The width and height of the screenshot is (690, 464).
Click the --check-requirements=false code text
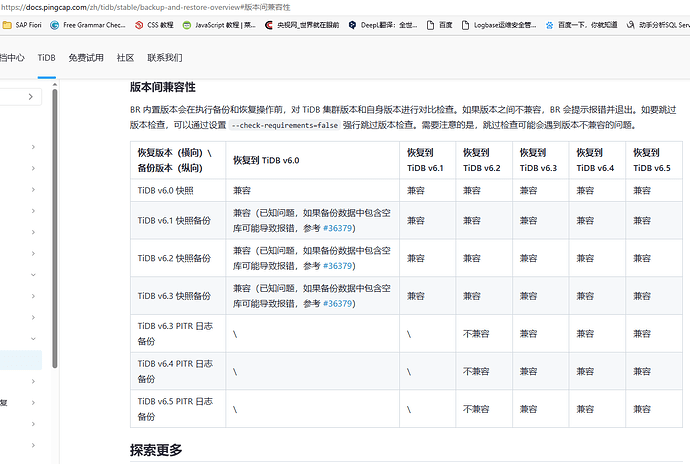coord(285,125)
